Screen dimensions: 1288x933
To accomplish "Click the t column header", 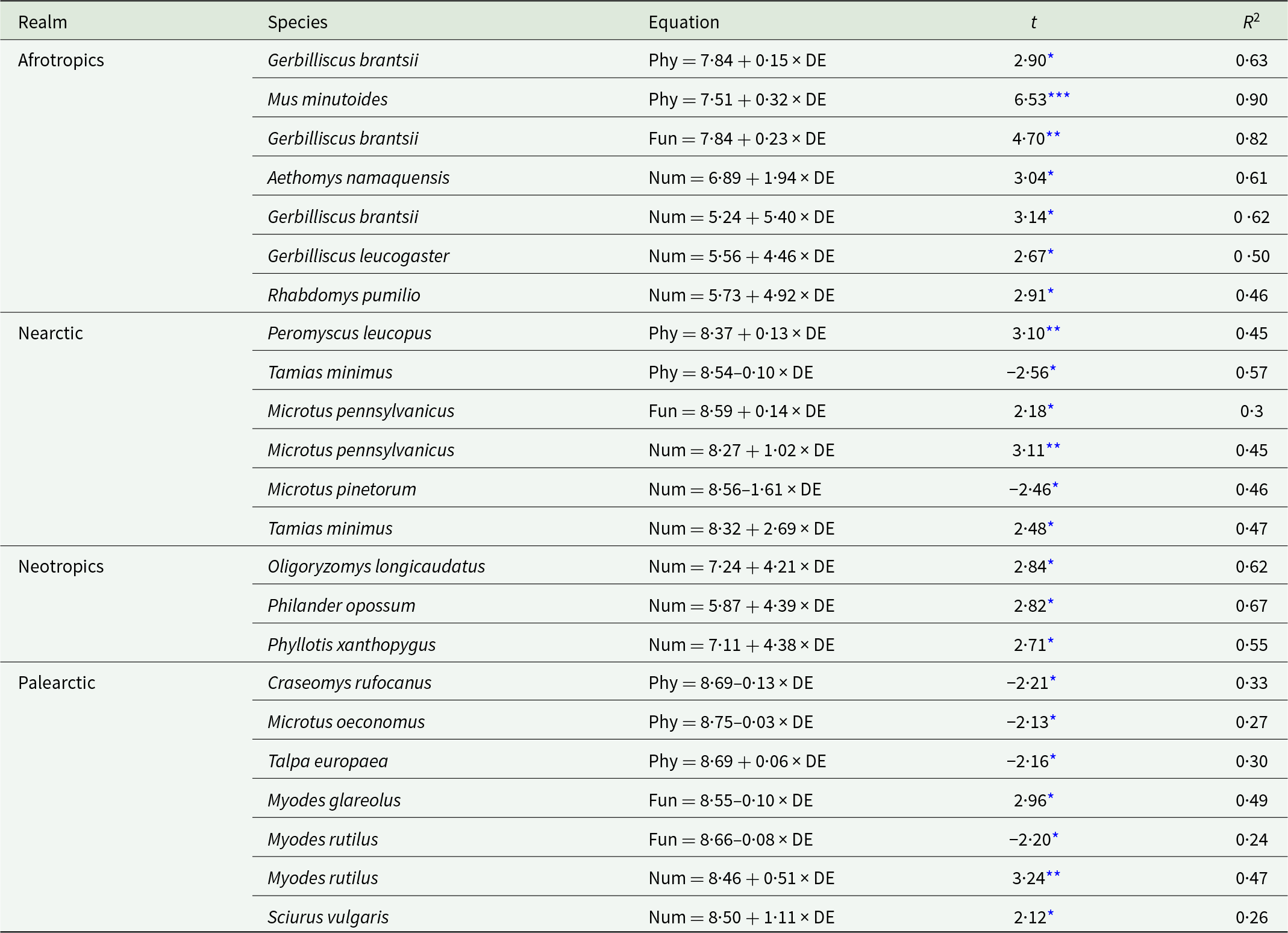I will coord(1033,22).
